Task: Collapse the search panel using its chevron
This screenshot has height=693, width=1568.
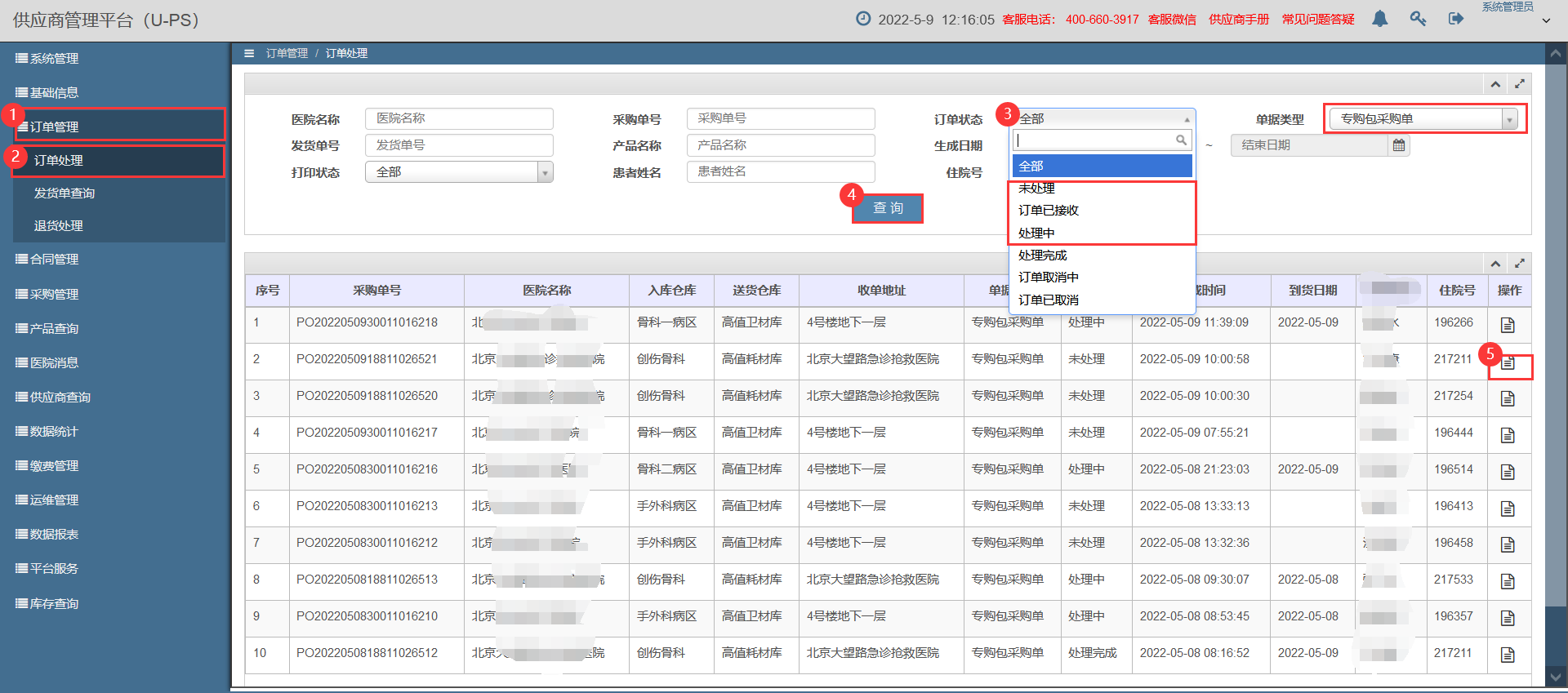Action: click(x=1495, y=84)
